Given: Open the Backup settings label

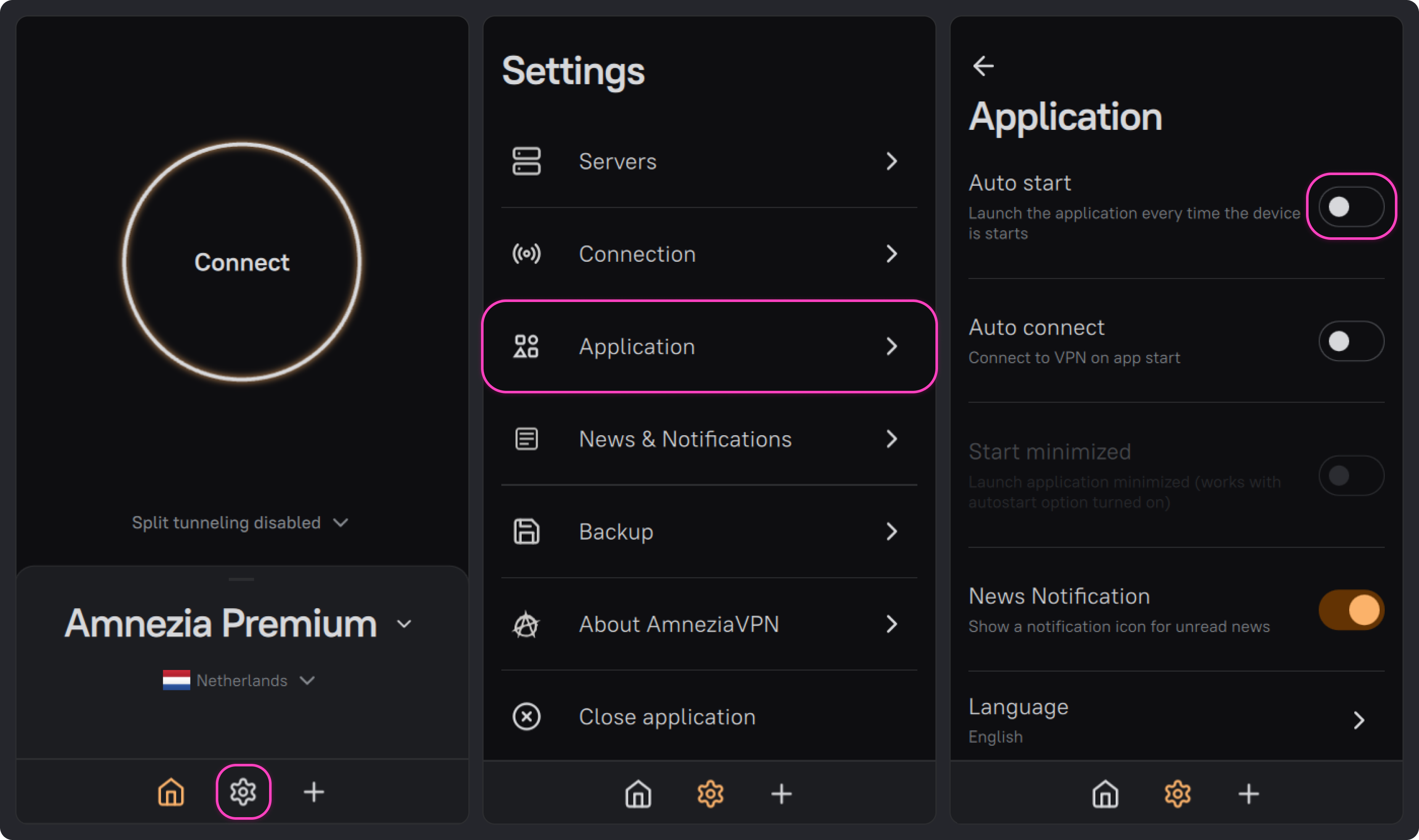Looking at the screenshot, I should [x=616, y=532].
